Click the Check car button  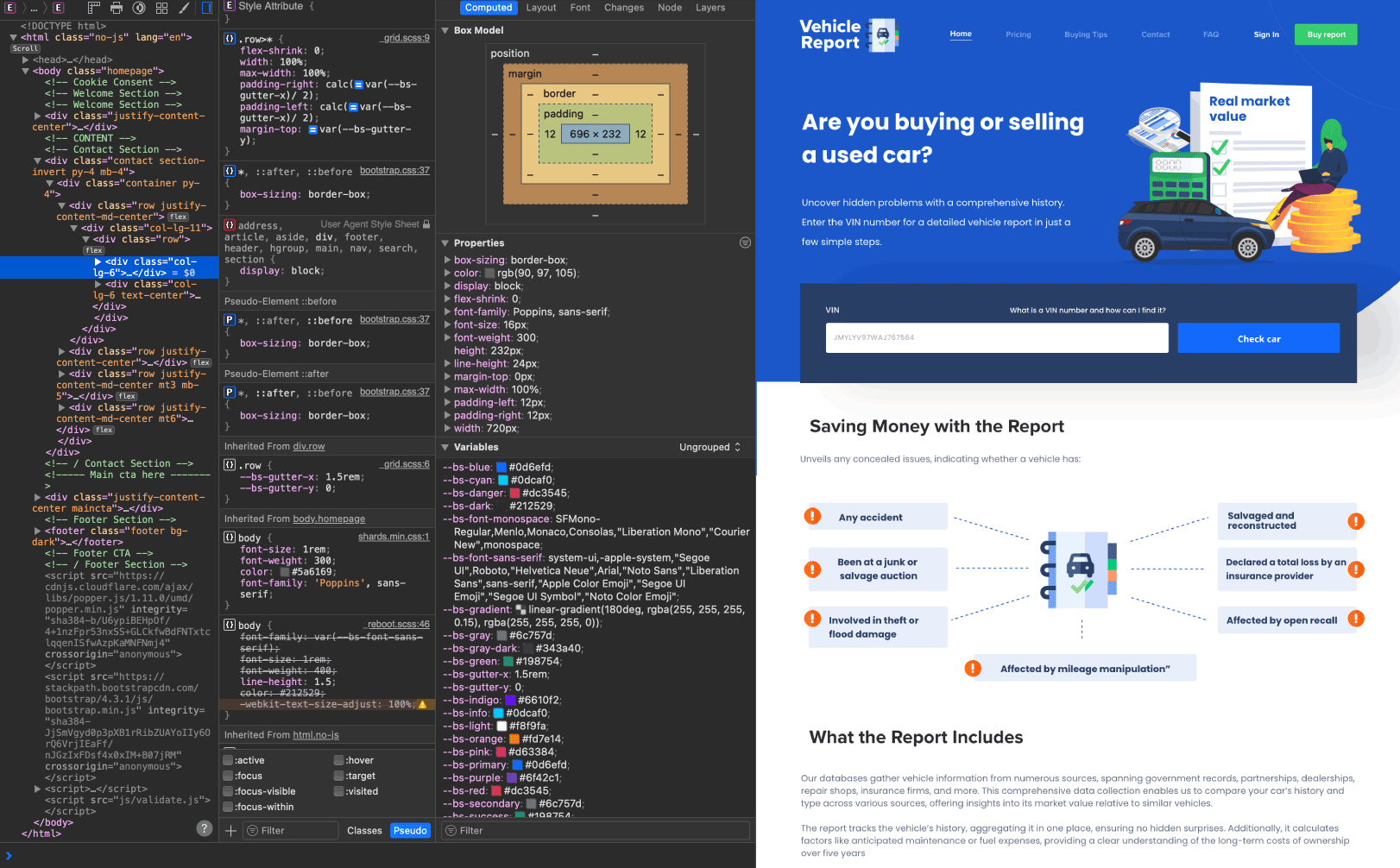pos(1258,338)
